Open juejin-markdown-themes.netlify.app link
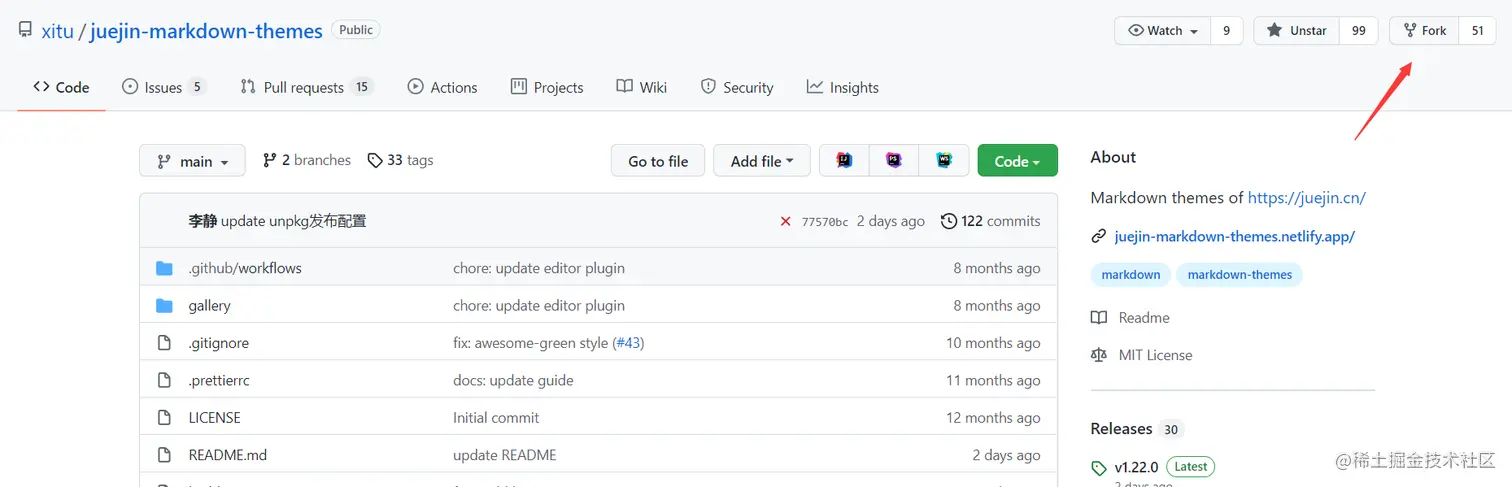This screenshot has height=487, width=1512. (1234, 237)
